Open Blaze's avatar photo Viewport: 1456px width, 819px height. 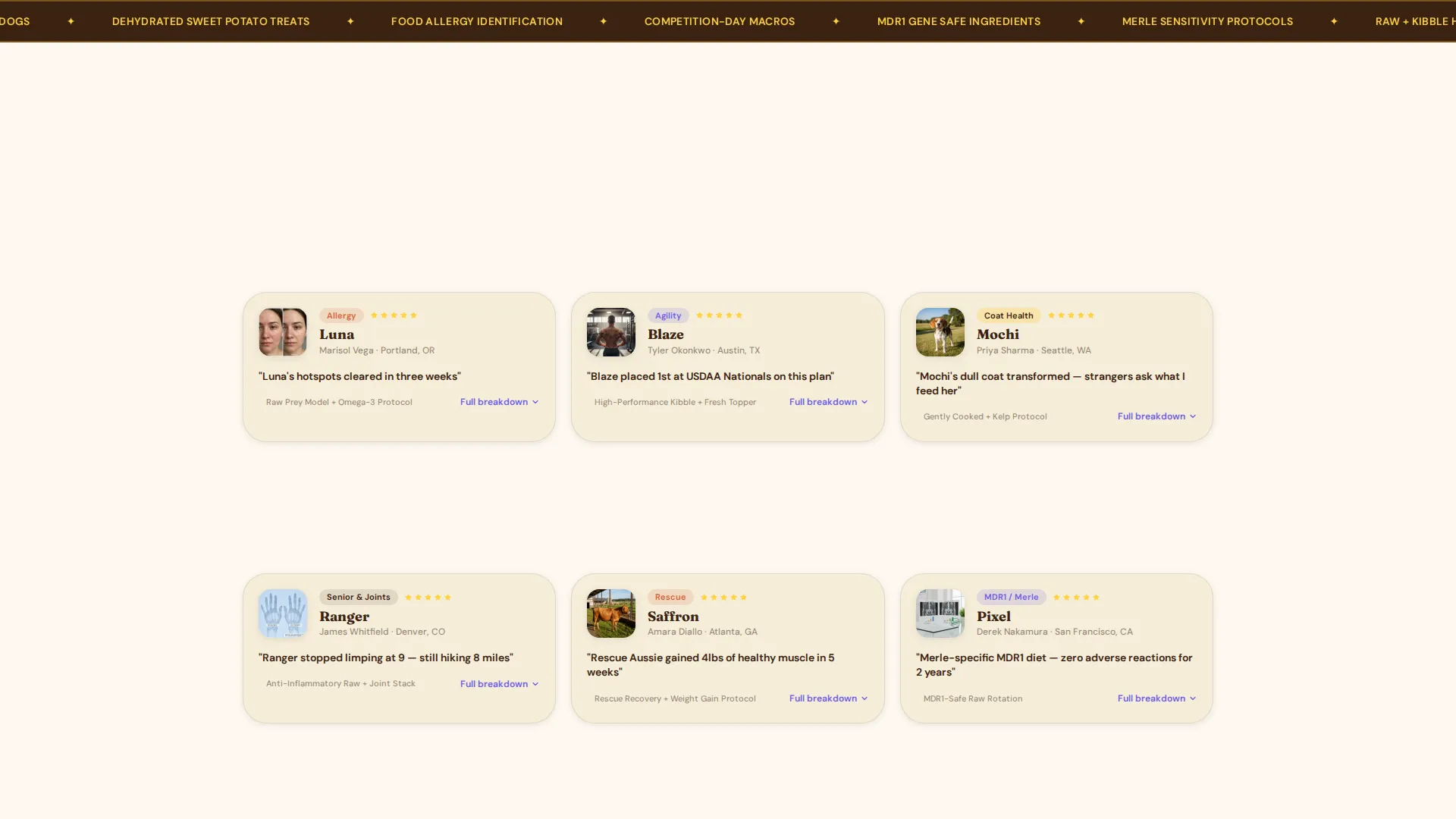pyautogui.click(x=611, y=332)
